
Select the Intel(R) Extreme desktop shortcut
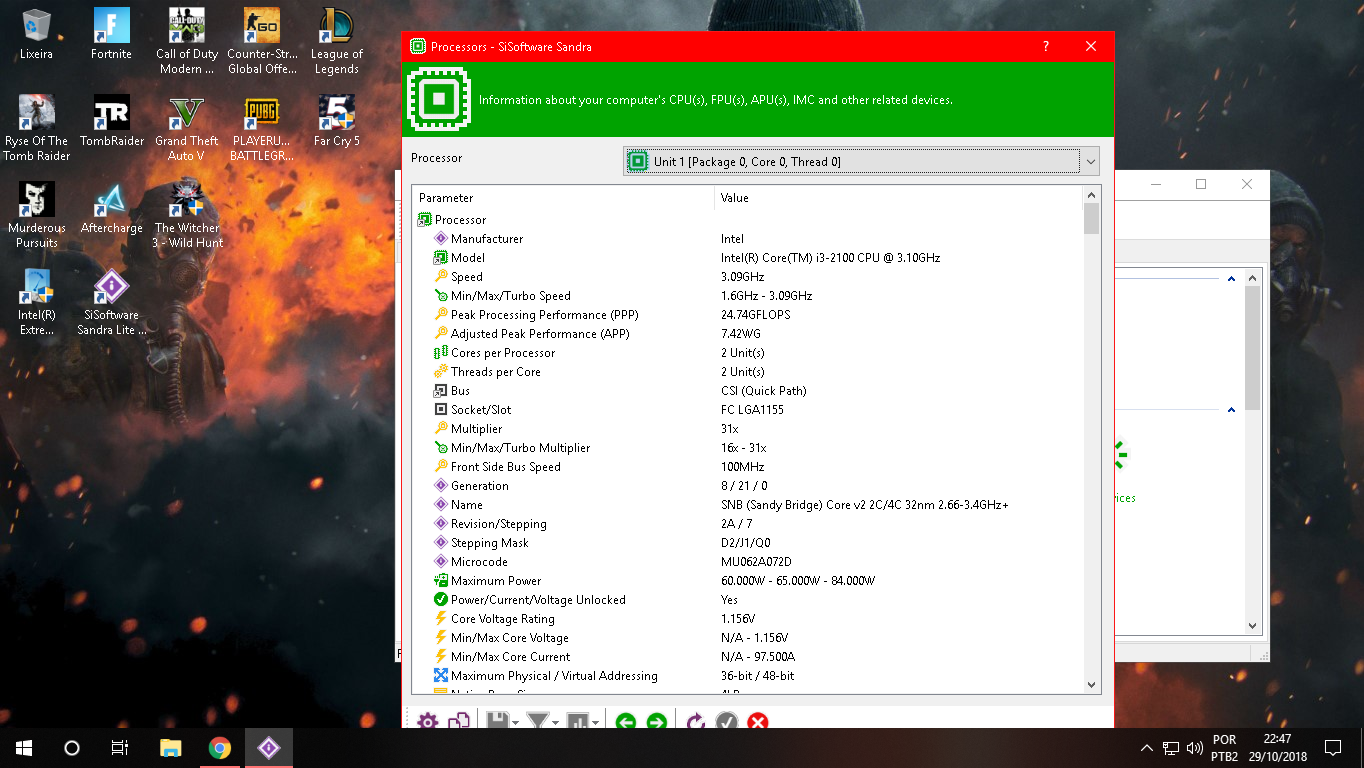point(37,303)
